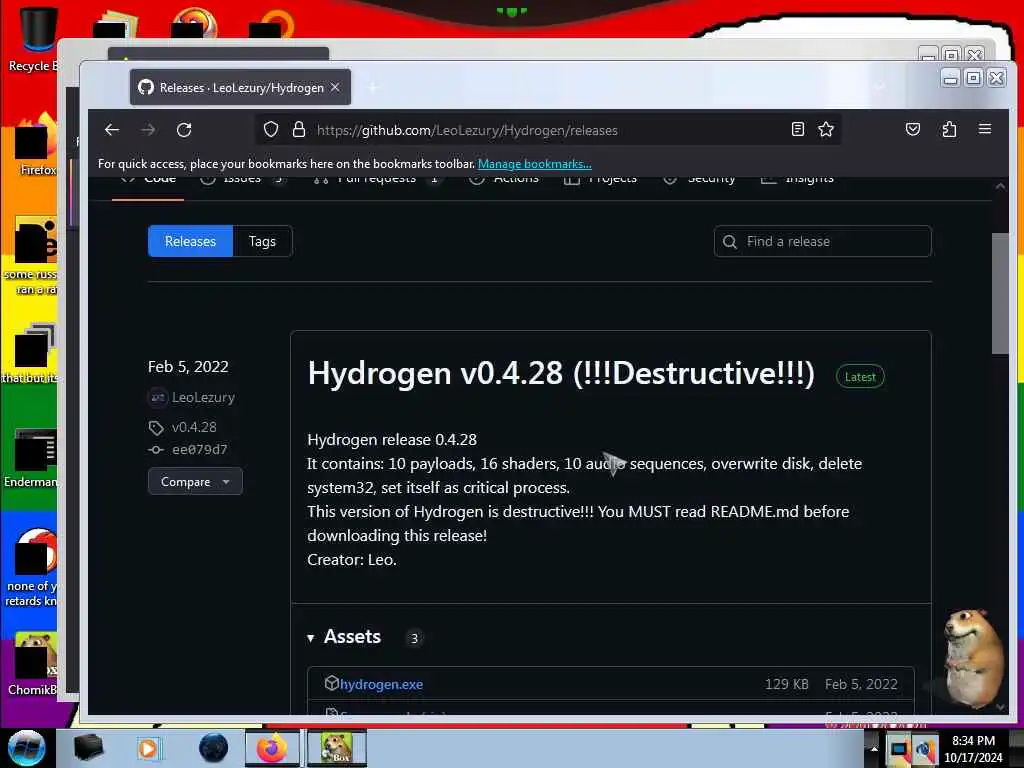Switch to the Releases view button
The image size is (1024, 768).
(x=190, y=242)
